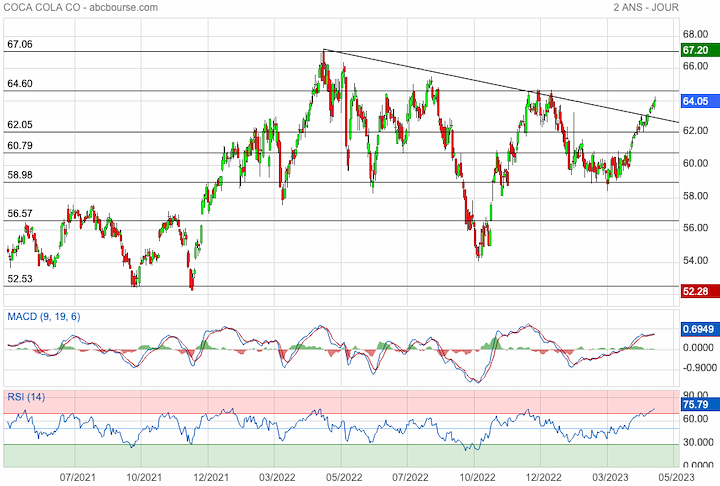The width and height of the screenshot is (720, 486).
Task: Click the 68.00 price axis label
Action: (x=695, y=34)
